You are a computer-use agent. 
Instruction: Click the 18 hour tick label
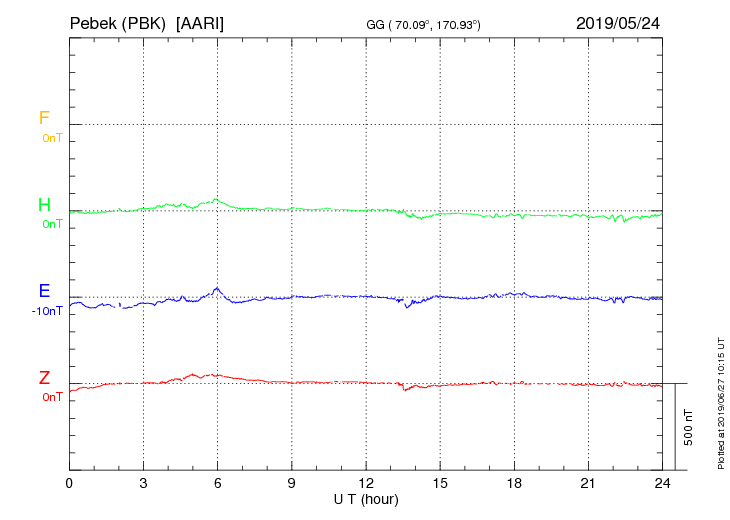(x=514, y=483)
